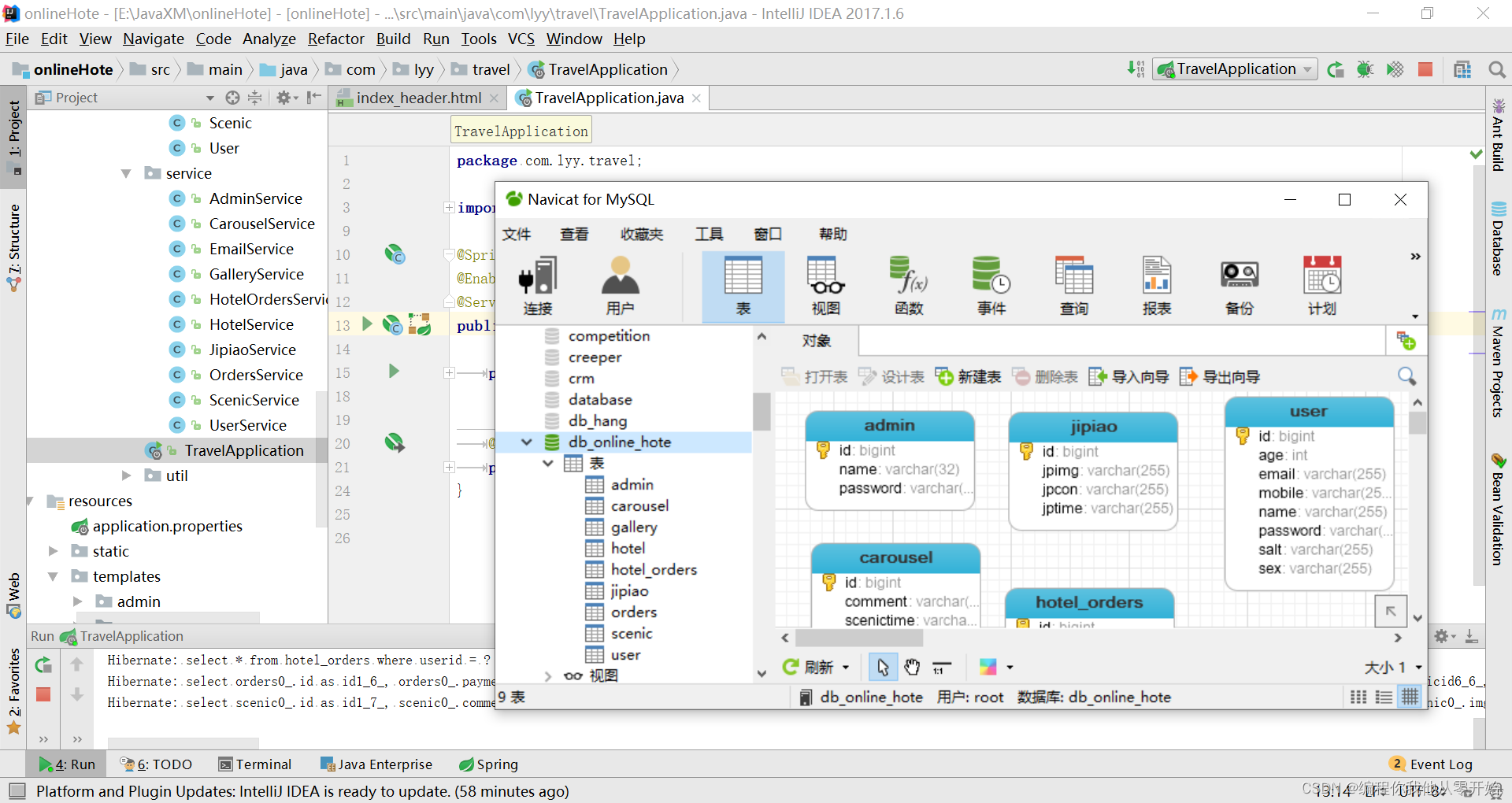Open the 6: TODO tool window
Viewport: 1512px width, 803px height.
(x=156, y=764)
